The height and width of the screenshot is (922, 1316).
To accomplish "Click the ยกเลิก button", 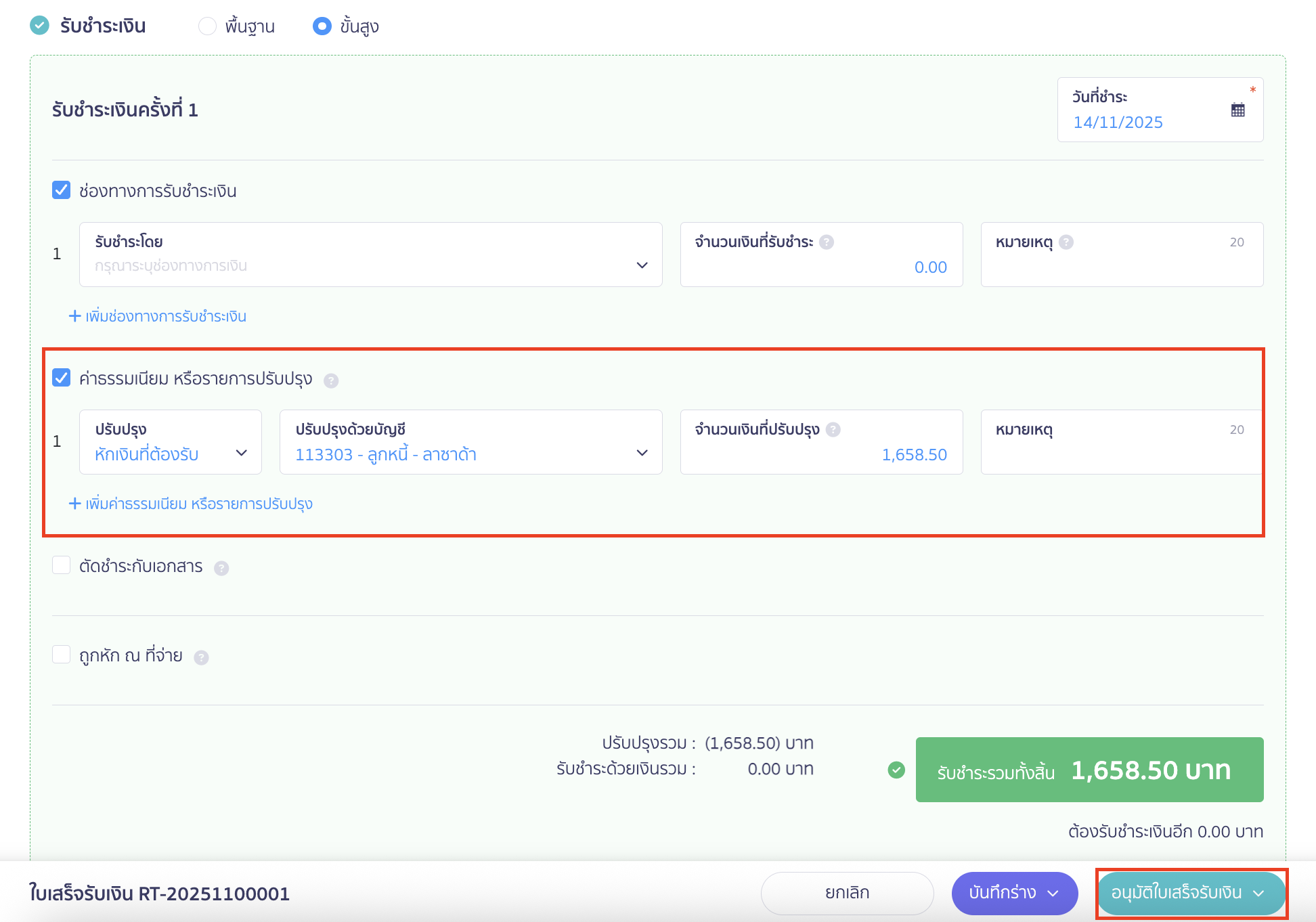I will (x=847, y=893).
